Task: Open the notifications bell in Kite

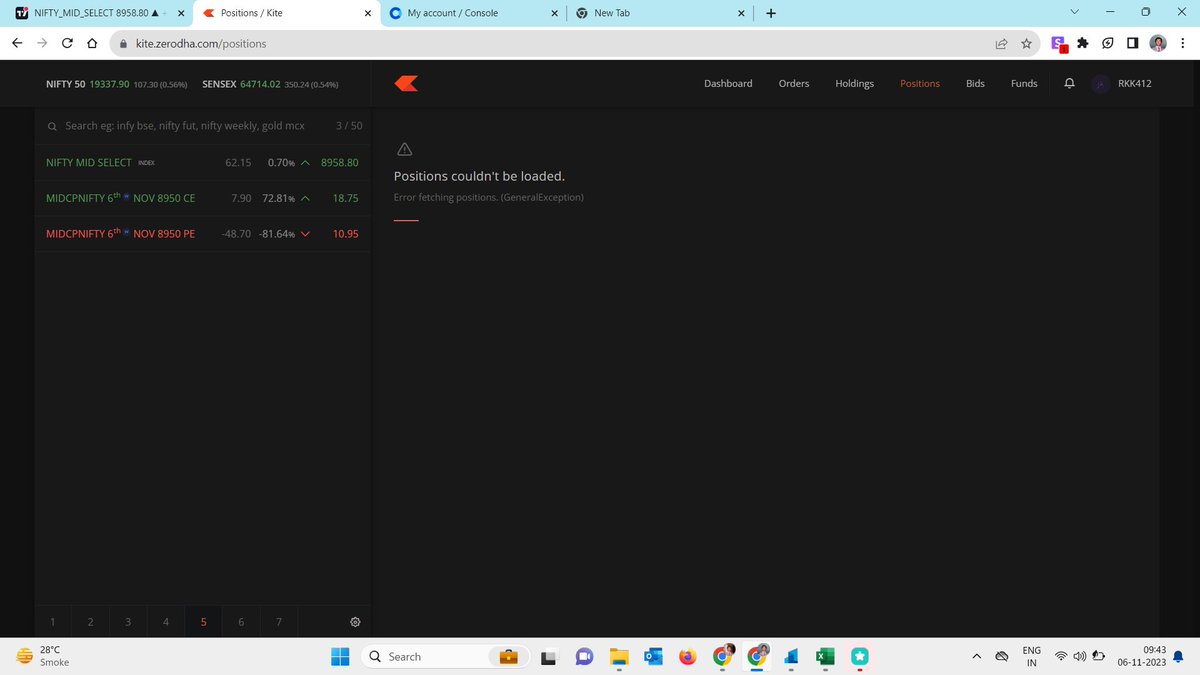Action: coord(1069,84)
